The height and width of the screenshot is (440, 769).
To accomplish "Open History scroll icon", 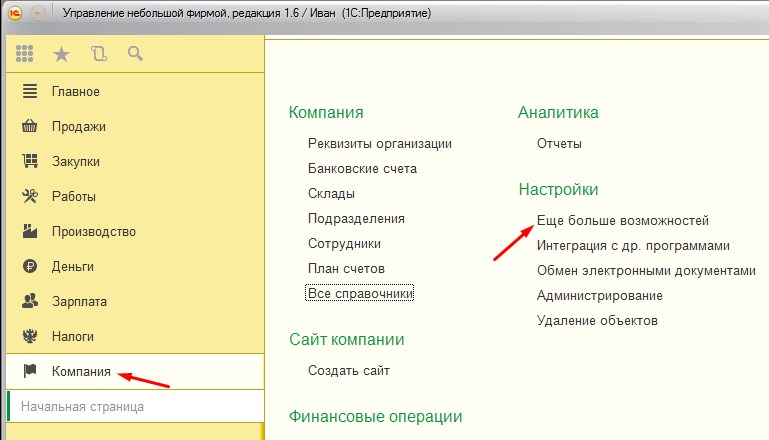I will (99, 53).
